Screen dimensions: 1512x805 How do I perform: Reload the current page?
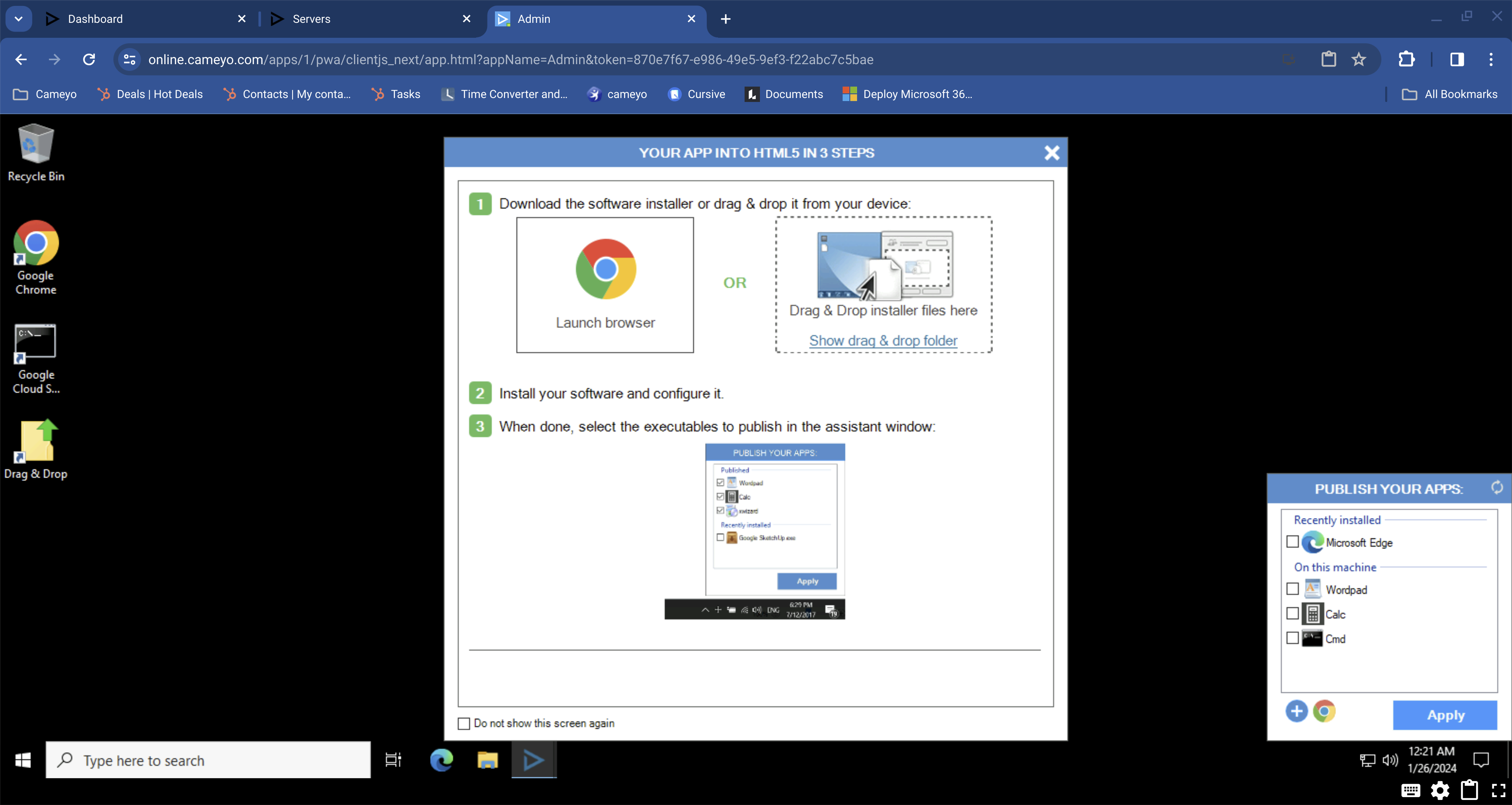coord(89,59)
